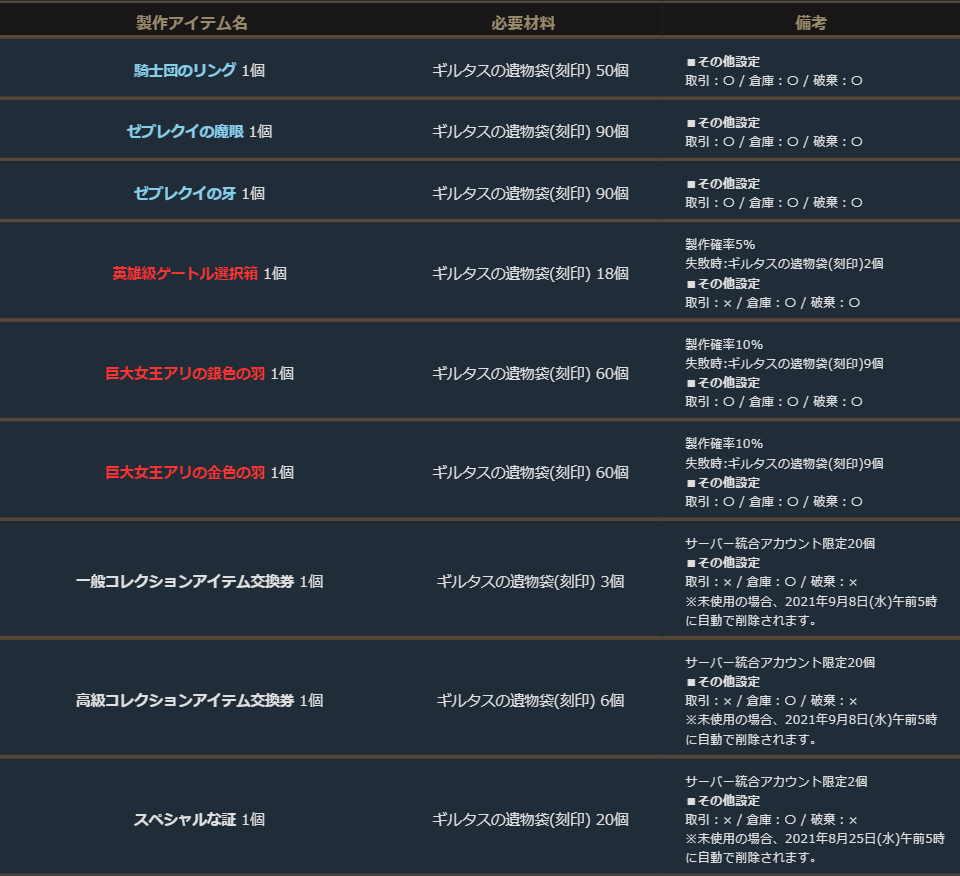The height and width of the screenshot is (876, 960).
Task: Click the ギルタスの遺物袋(刻印) 50個 material cell
Action: tap(530, 71)
